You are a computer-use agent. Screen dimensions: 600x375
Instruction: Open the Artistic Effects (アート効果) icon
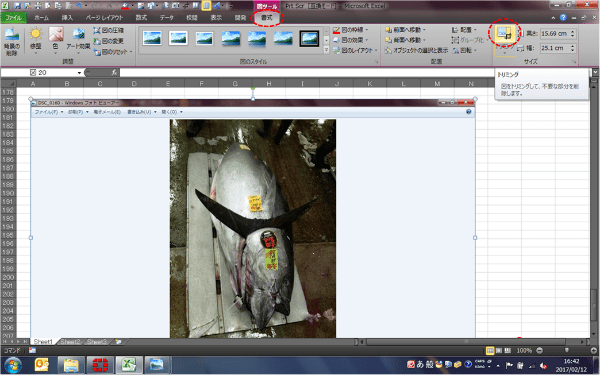tap(78, 34)
